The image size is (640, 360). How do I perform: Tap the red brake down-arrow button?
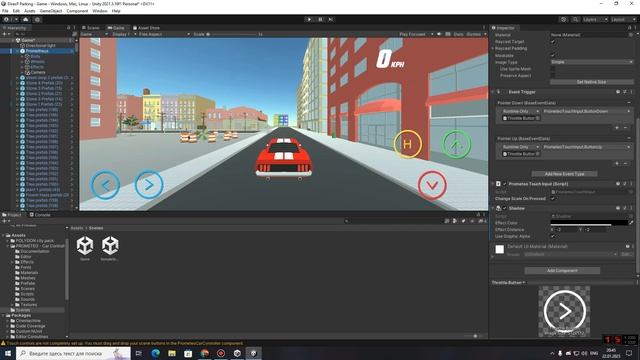coord(432,185)
